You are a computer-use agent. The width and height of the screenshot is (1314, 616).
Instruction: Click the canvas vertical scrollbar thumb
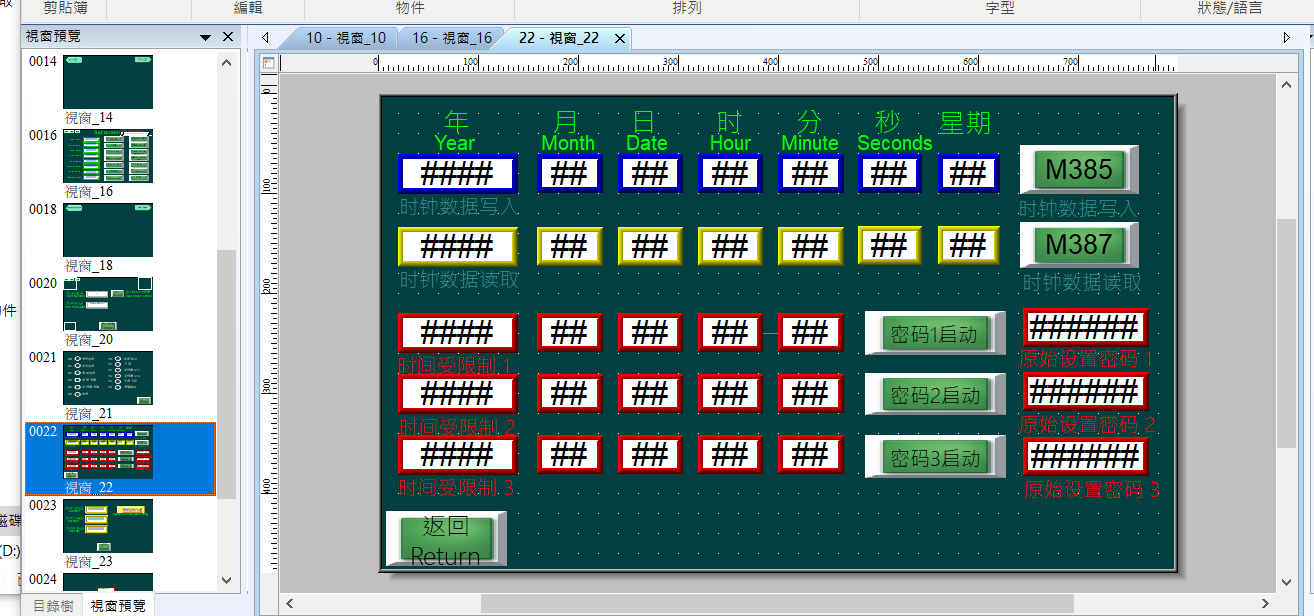coord(1286,330)
